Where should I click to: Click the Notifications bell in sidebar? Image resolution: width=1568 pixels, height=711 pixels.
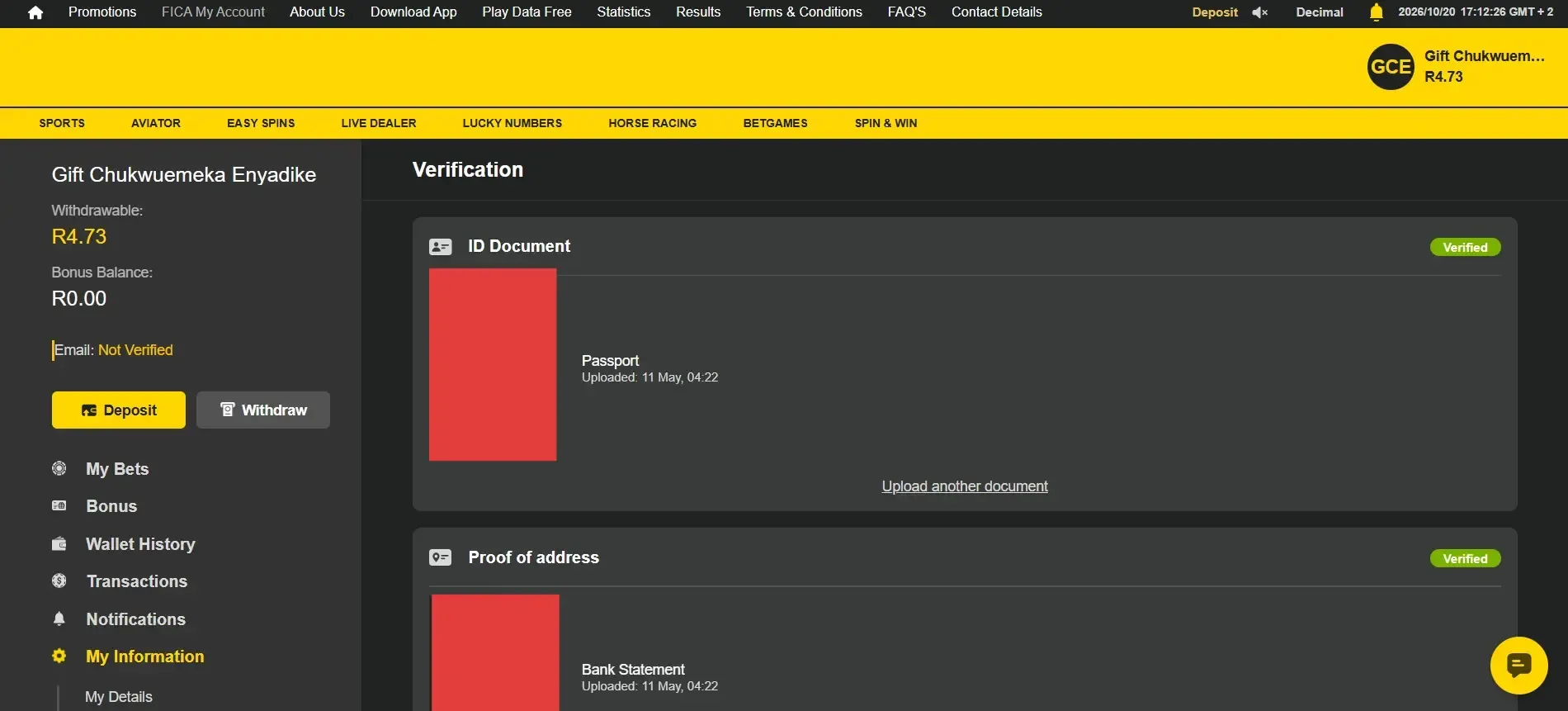click(59, 619)
